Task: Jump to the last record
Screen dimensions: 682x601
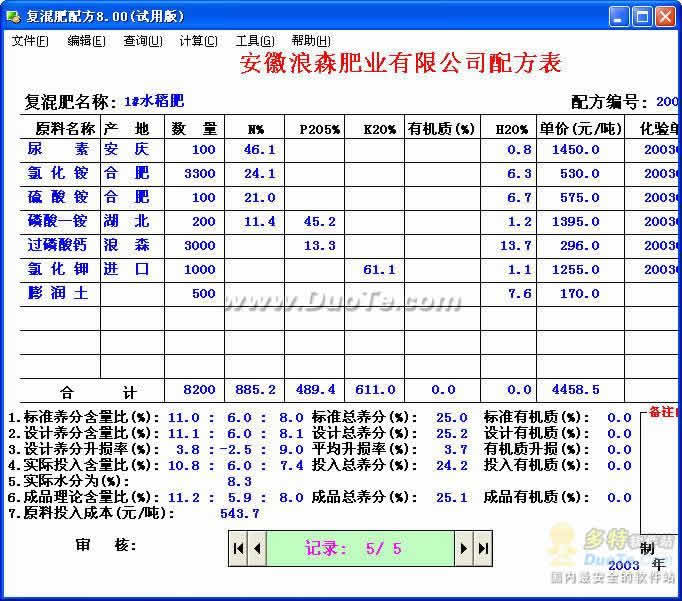Action: point(483,548)
